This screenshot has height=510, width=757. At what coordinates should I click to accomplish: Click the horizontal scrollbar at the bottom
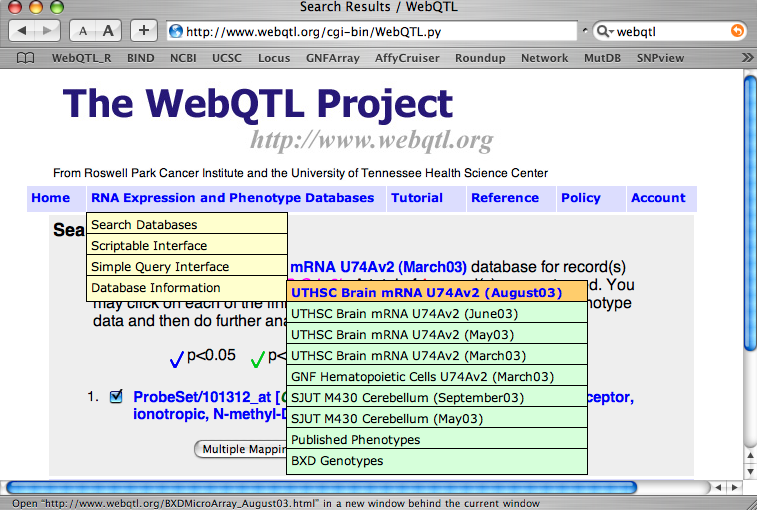[x=370, y=487]
